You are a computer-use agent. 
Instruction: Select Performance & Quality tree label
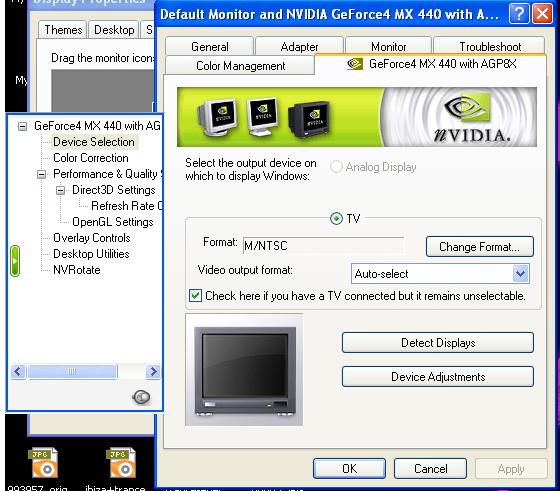[107, 174]
